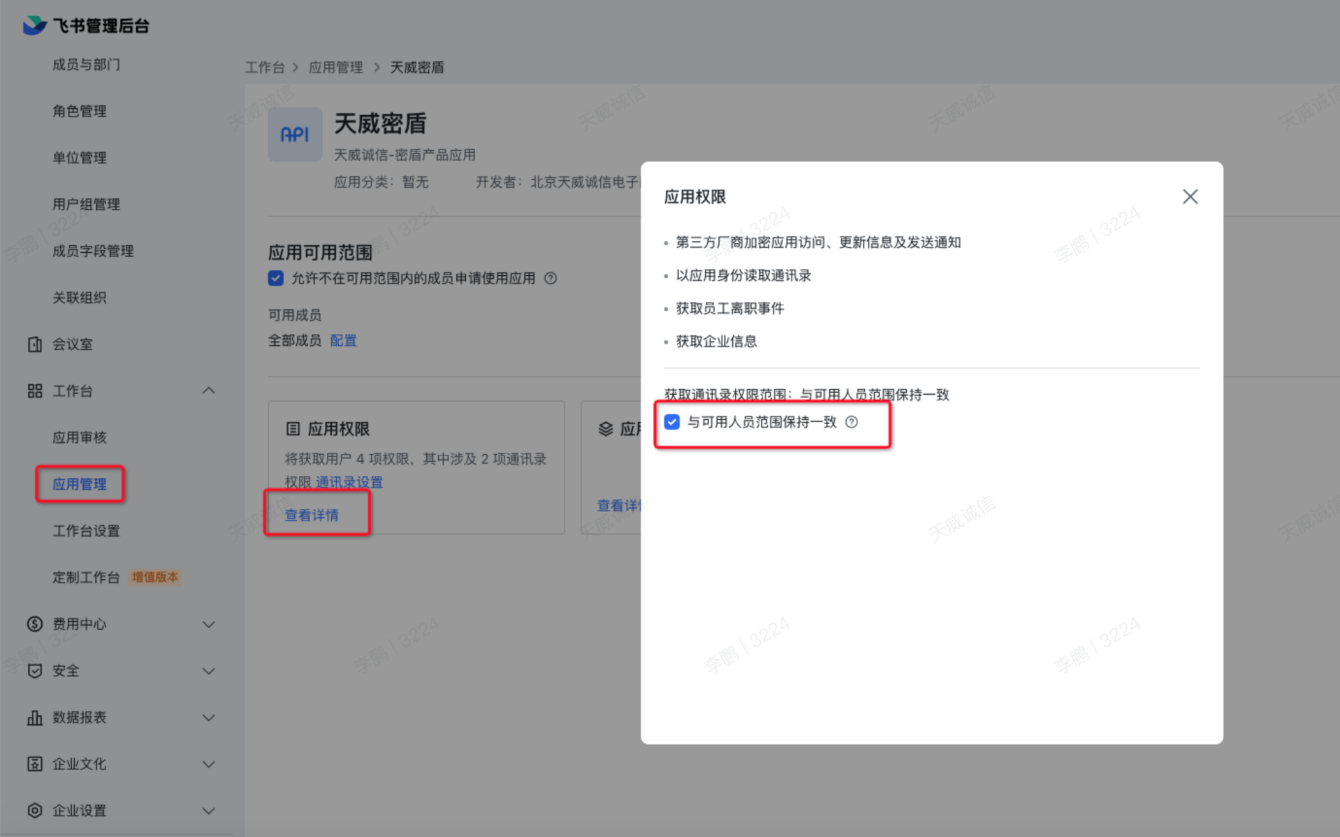Screen dimensions: 1340x837
Task: Expand the 企业文化 menu section
Action: click(209, 764)
